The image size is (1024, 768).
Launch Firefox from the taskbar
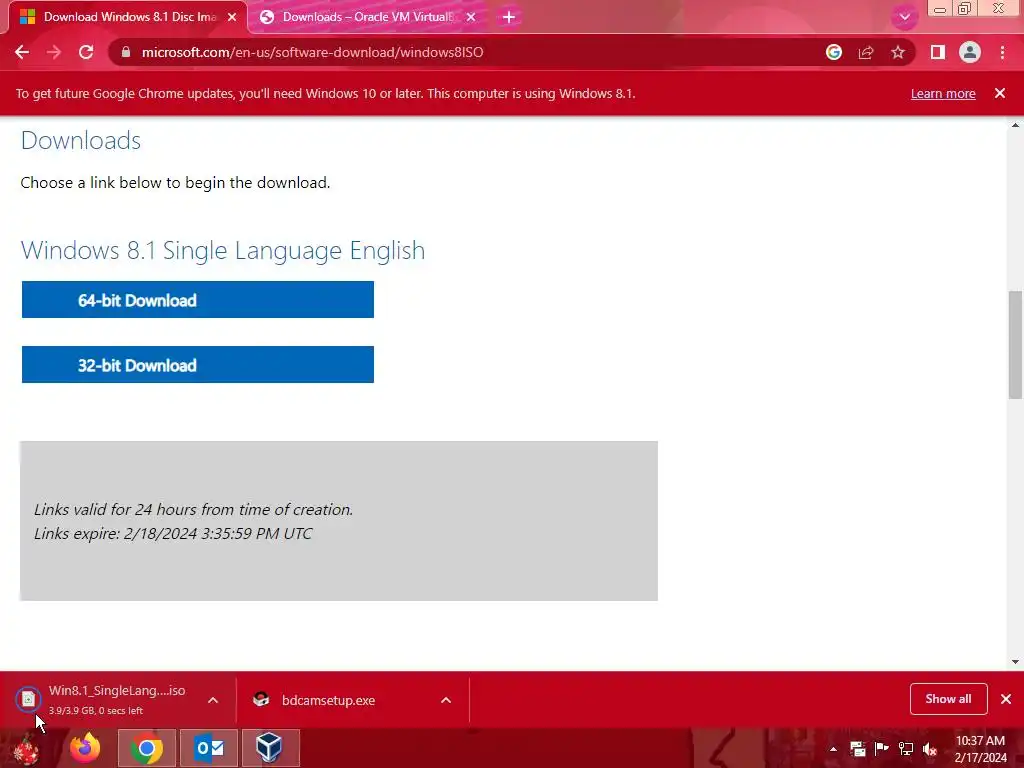[x=86, y=748]
